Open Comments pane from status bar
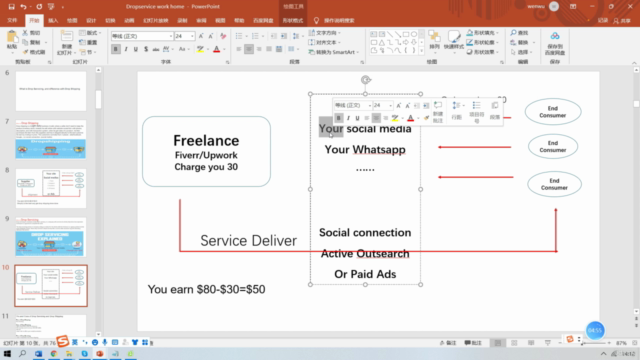 coord(473,343)
